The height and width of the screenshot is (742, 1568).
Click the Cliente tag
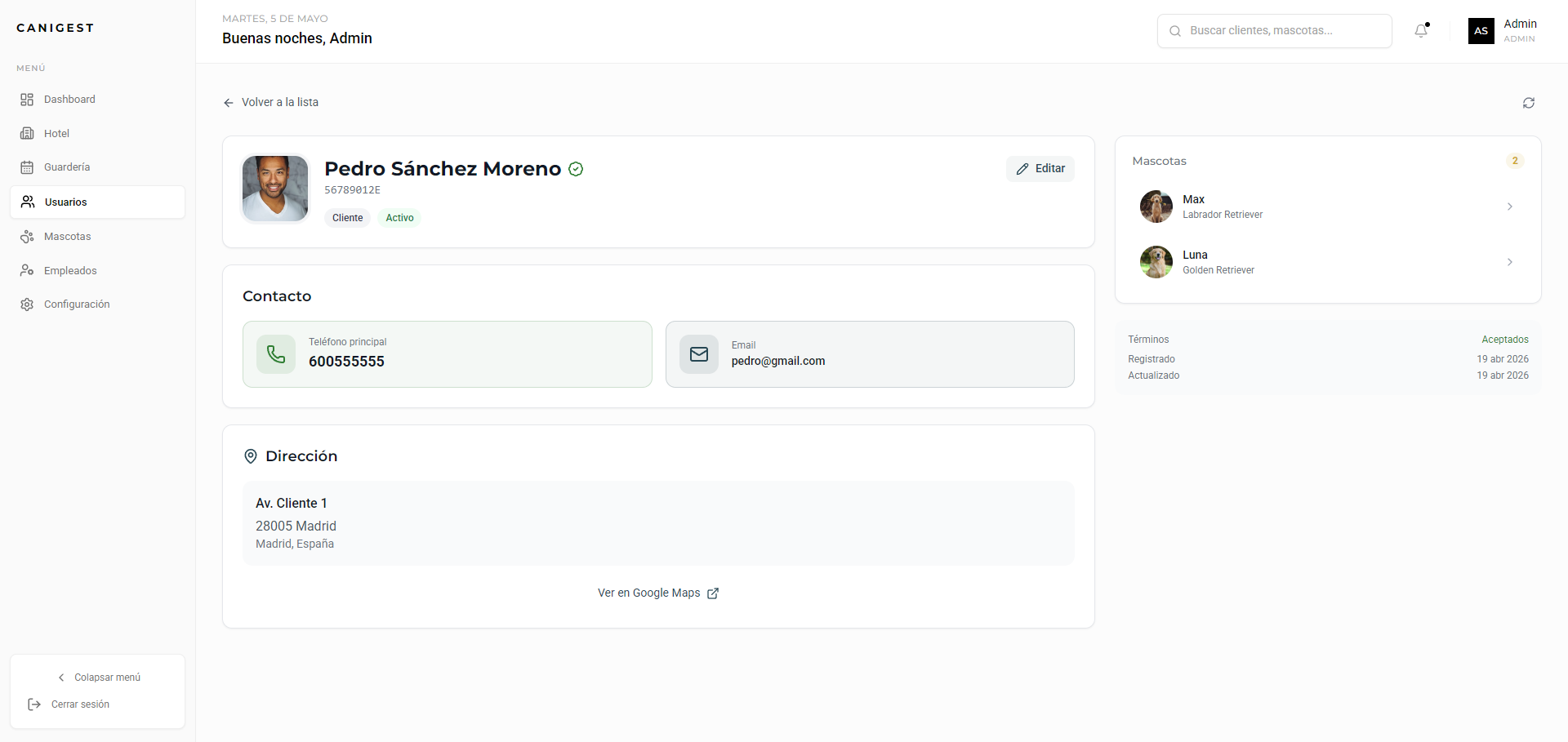(348, 218)
